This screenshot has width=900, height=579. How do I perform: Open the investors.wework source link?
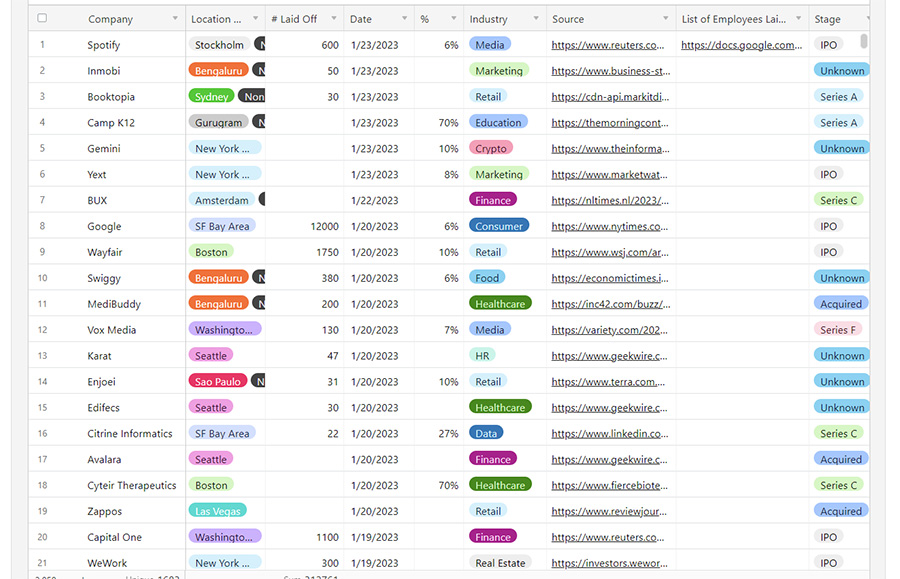pyautogui.click(x=610, y=563)
